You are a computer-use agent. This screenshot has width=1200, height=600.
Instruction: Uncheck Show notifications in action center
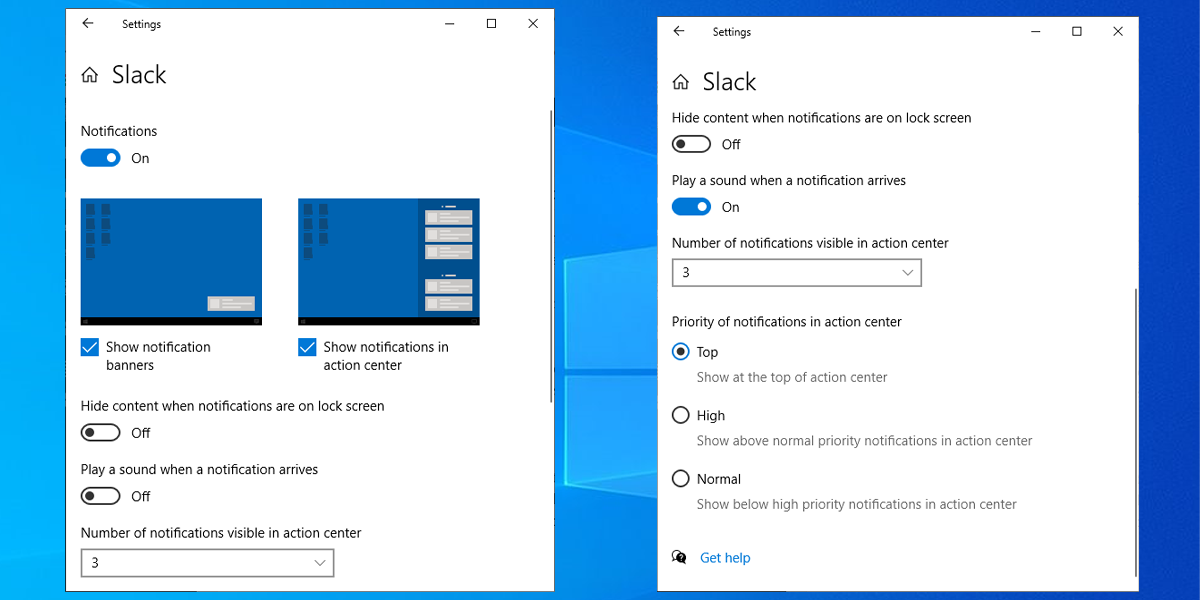pos(307,348)
